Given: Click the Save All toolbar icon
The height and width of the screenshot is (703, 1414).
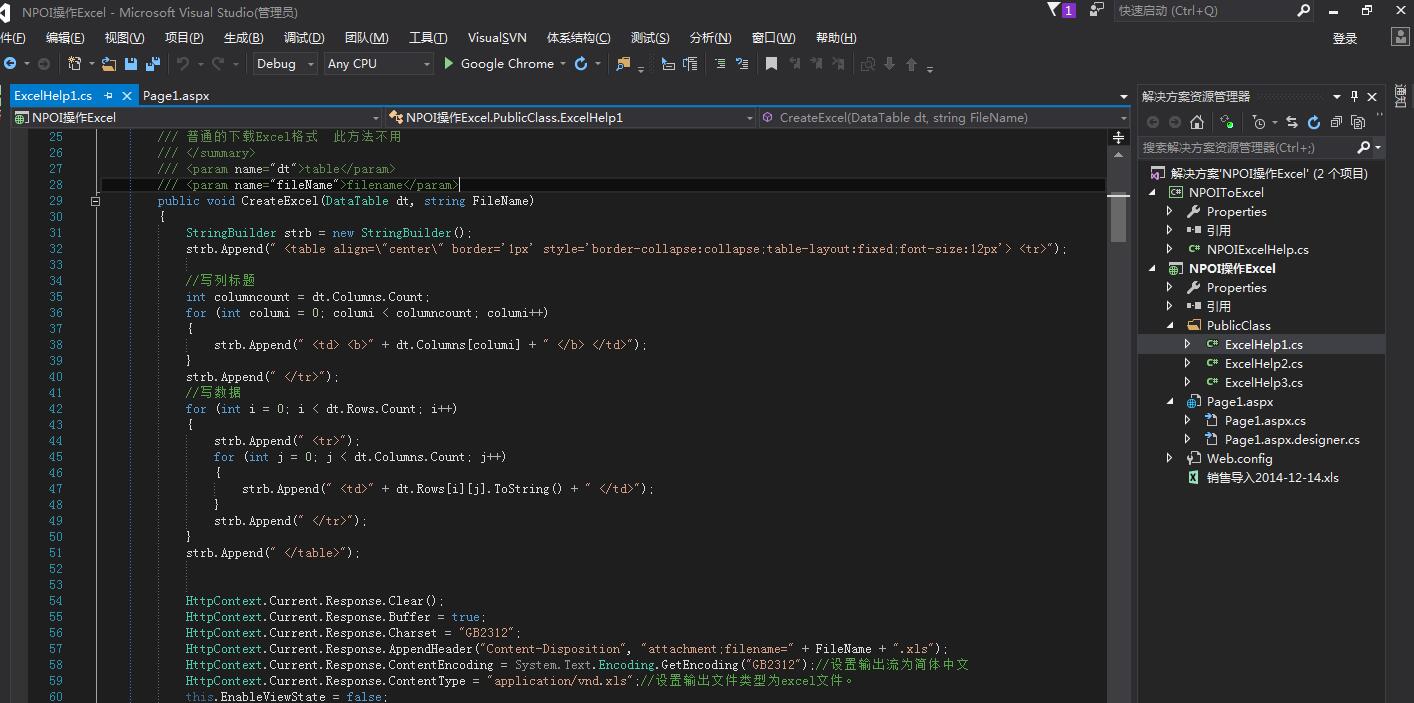Looking at the screenshot, I should tap(152, 64).
